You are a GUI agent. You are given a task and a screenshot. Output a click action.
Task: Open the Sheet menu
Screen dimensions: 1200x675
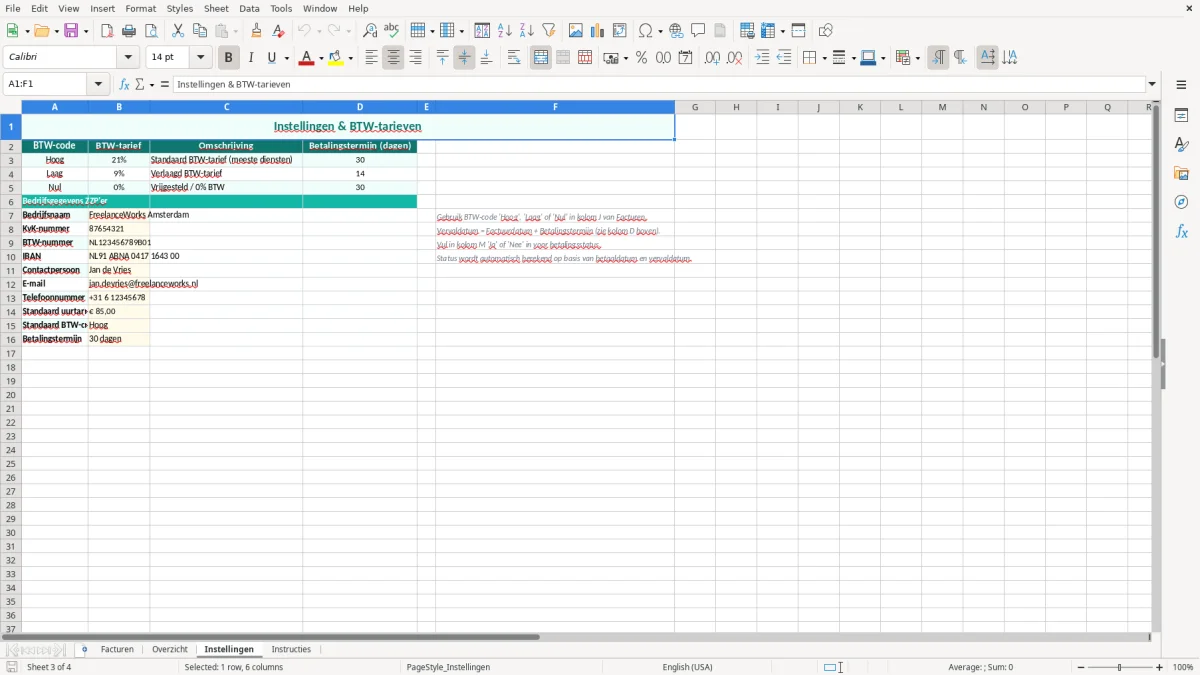point(216,8)
